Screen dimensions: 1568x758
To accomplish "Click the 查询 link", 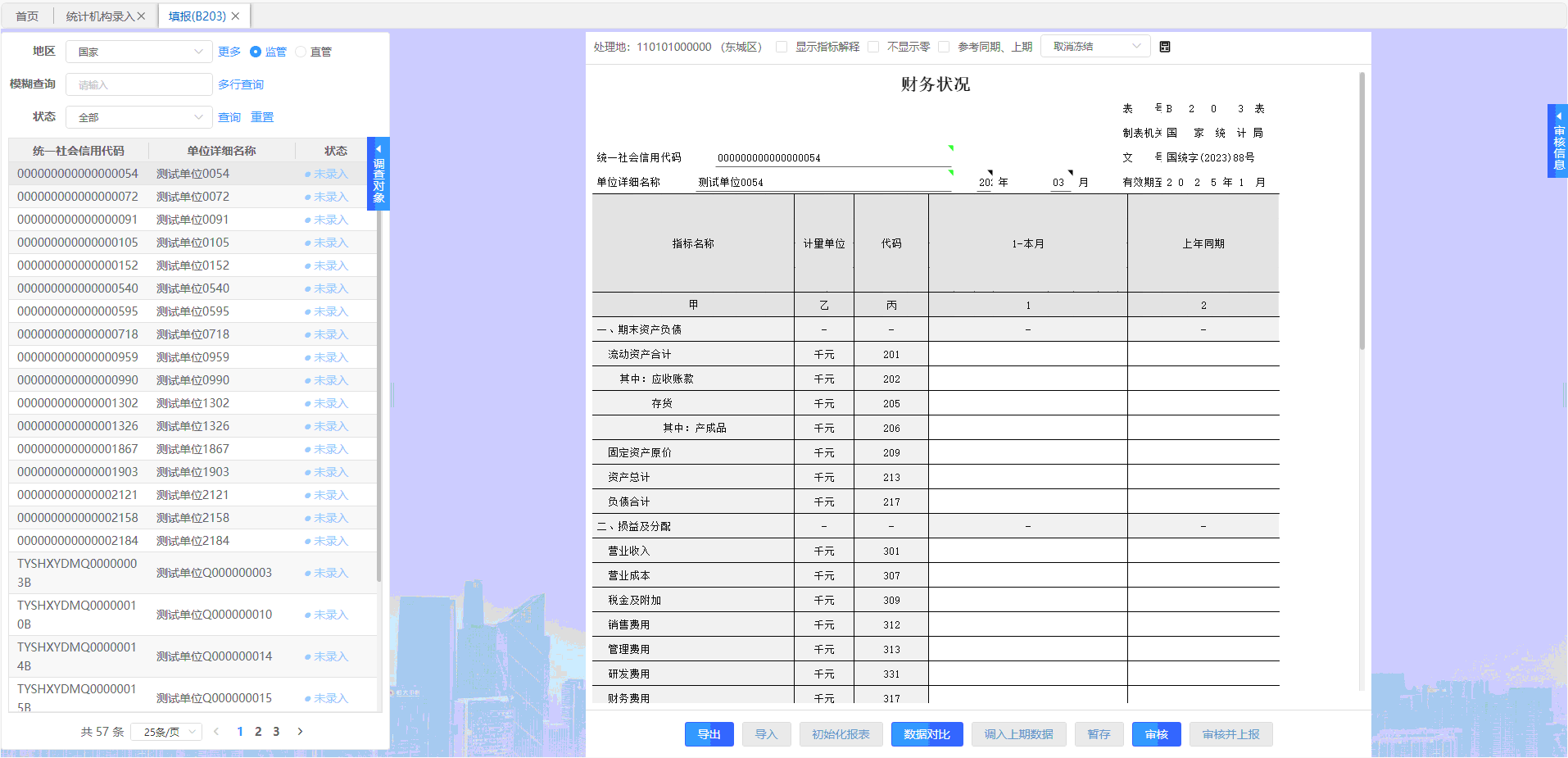I will click(x=229, y=117).
